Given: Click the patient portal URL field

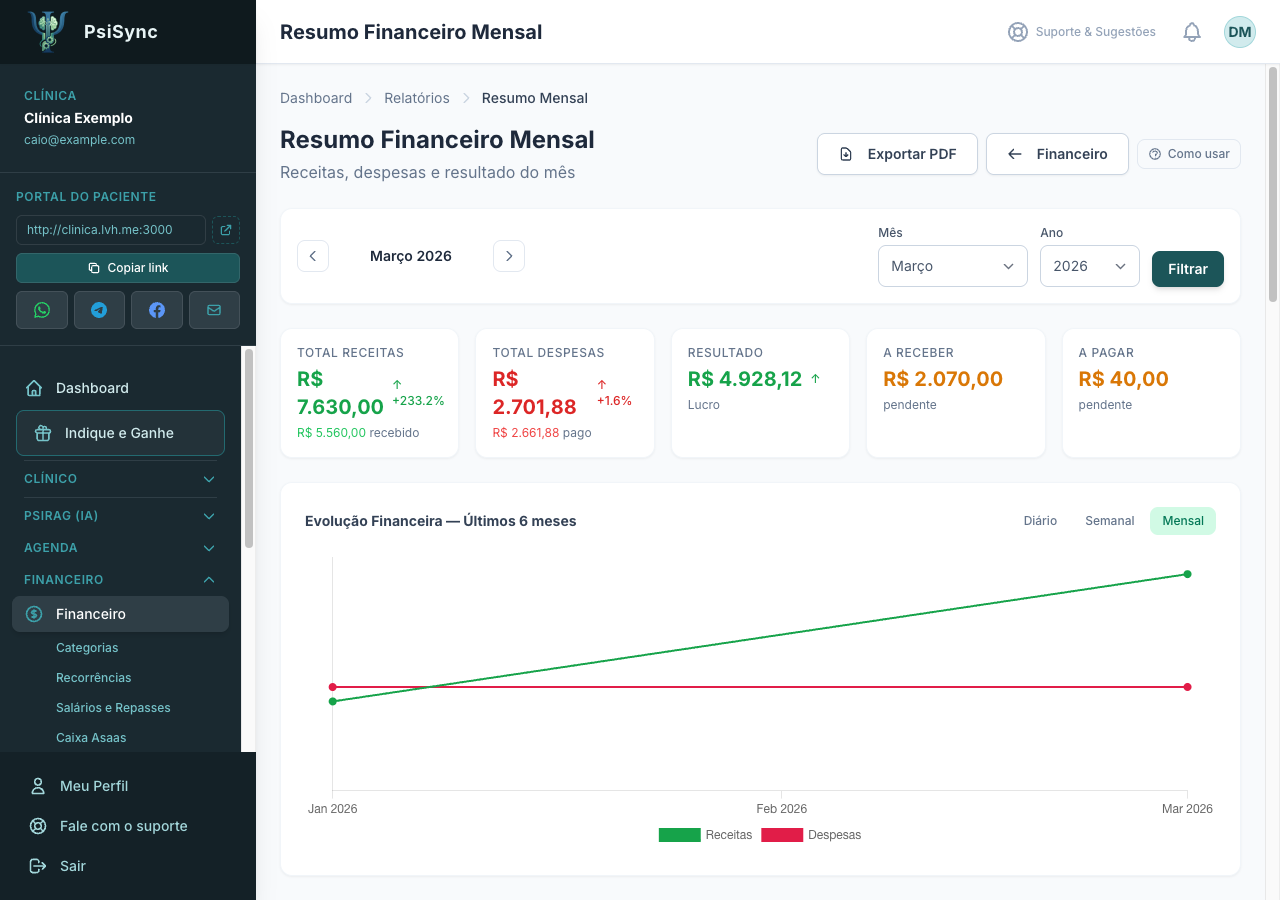Looking at the screenshot, I should [x=111, y=230].
